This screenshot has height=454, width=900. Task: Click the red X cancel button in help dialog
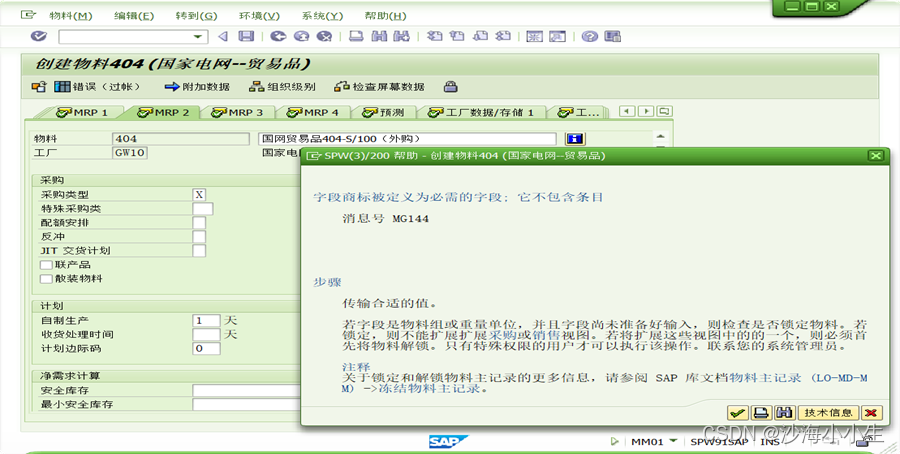point(872,413)
